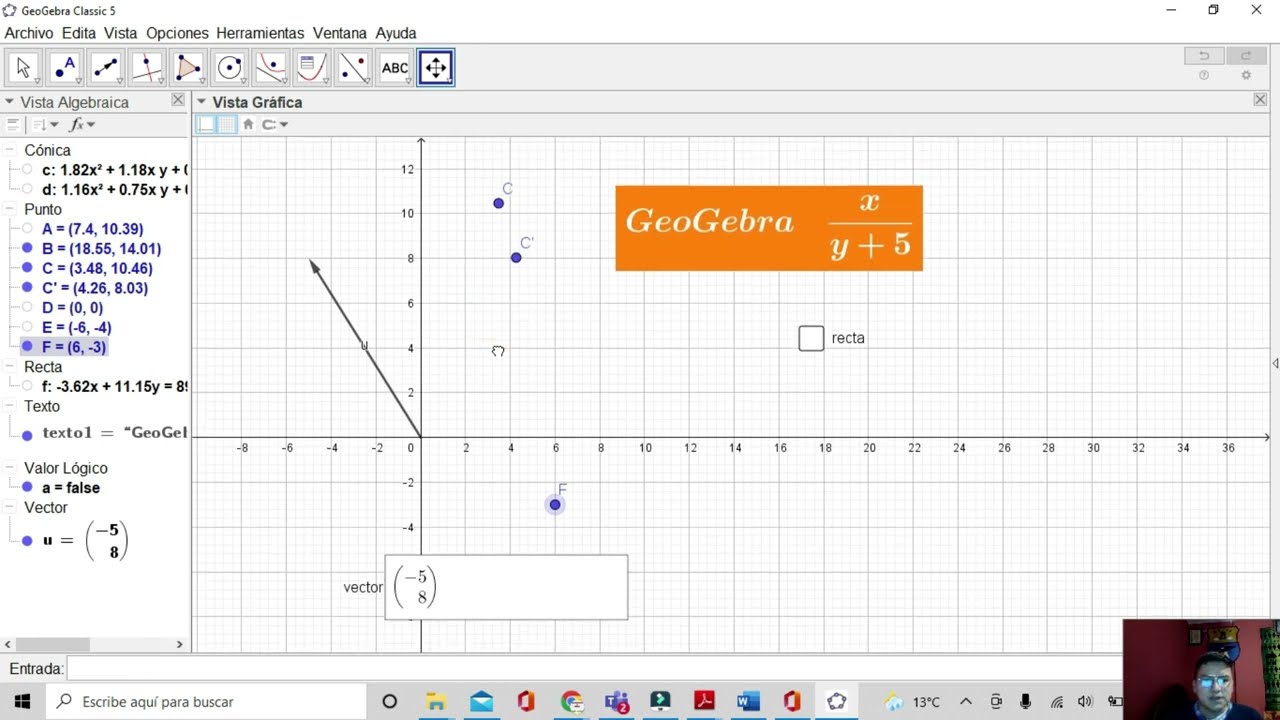Image resolution: width=1280 pixels, height=720 pixels.
Task: Click the Undo arrow button
Action: pos(1204,56)
